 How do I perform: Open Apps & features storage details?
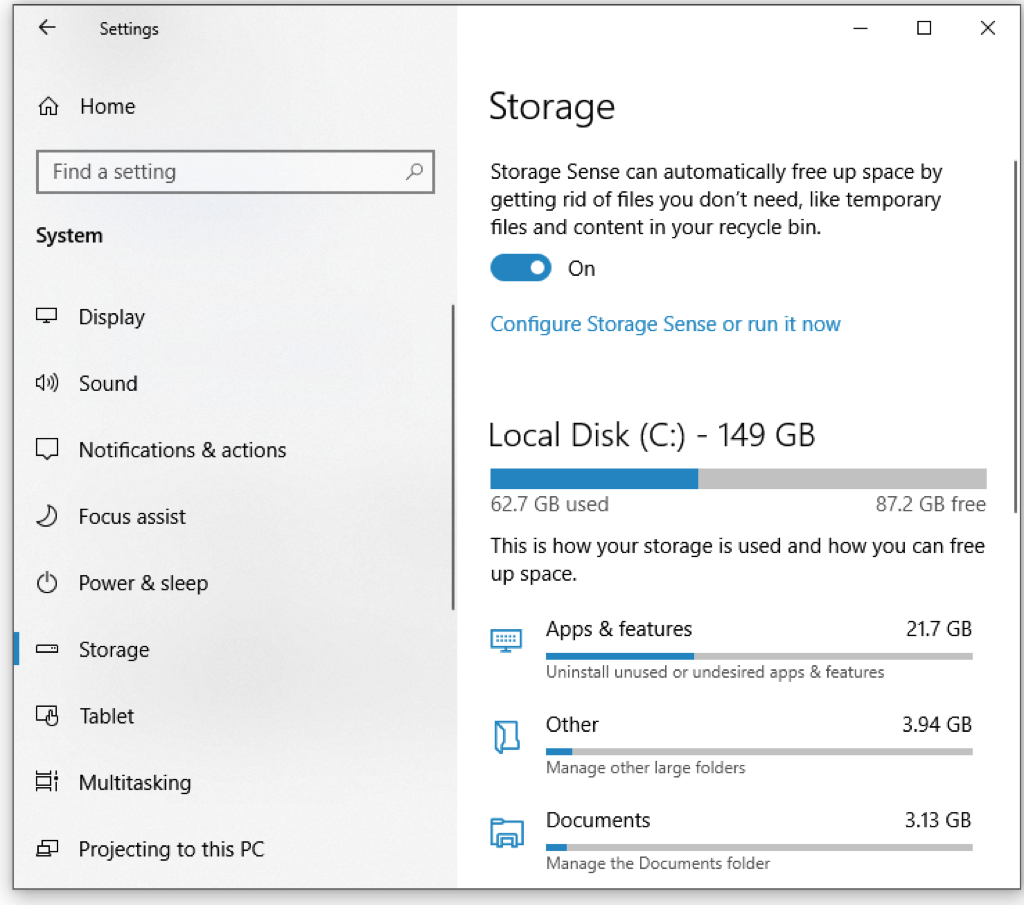pos(731,648)
